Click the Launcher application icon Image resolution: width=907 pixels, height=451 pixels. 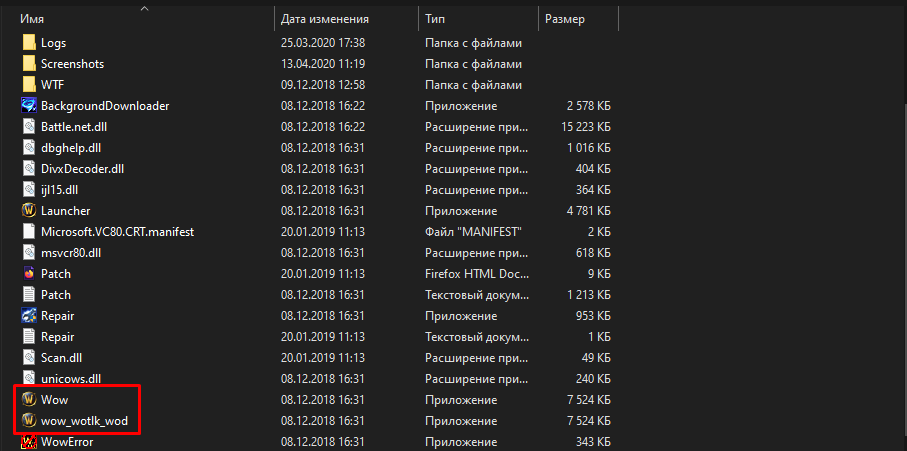coord(29,210)
